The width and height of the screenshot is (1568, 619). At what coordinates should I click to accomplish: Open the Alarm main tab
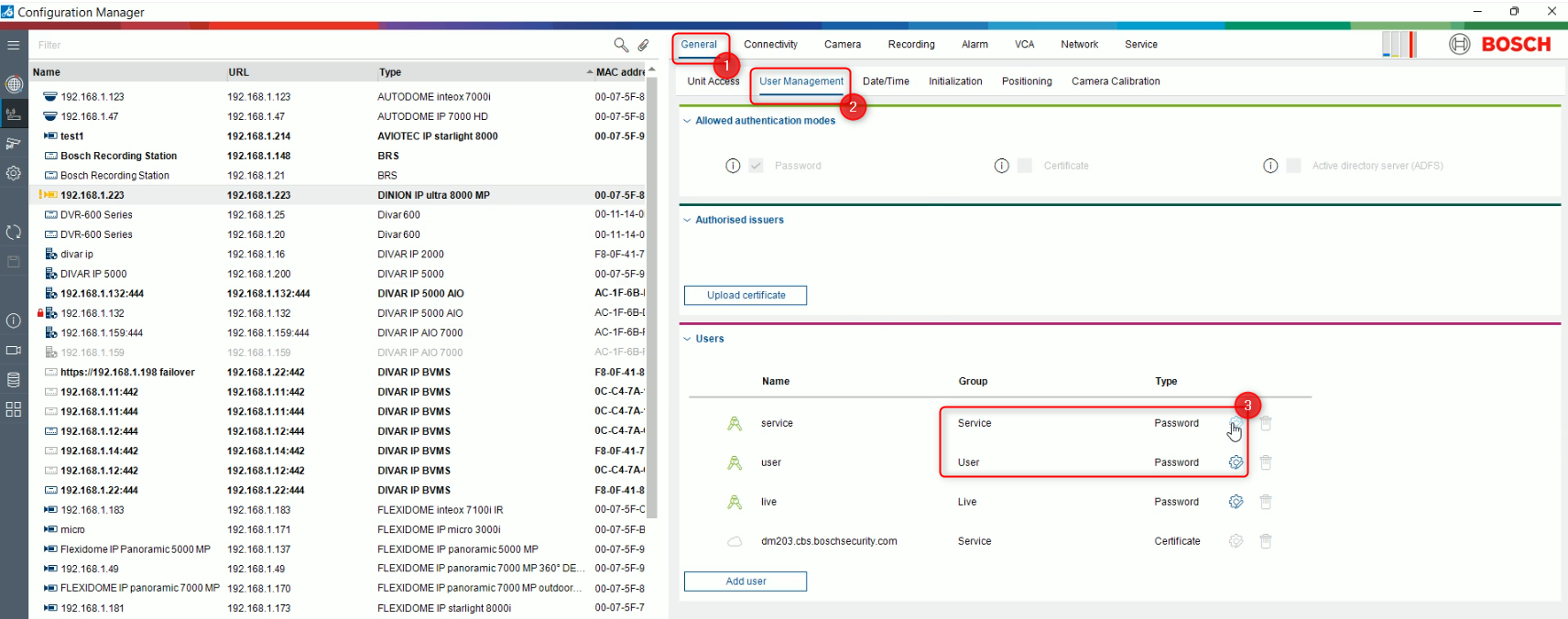(x=975, y=44)
